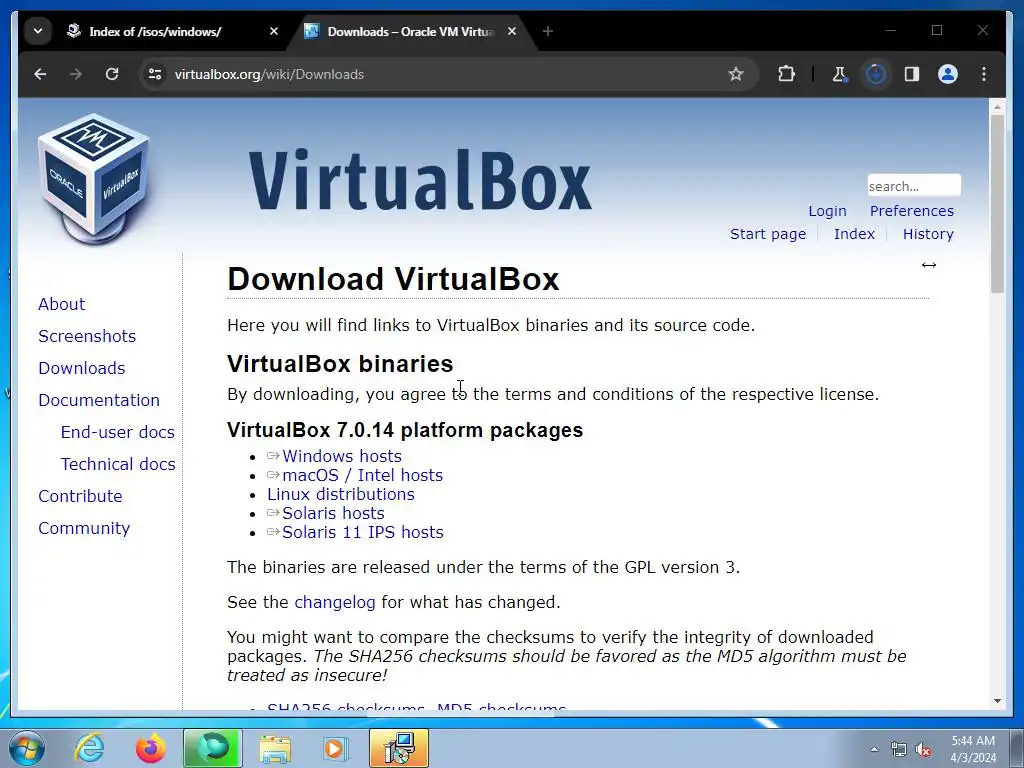Open the changelog link
1024x768 pixels.
click(334, 602)
